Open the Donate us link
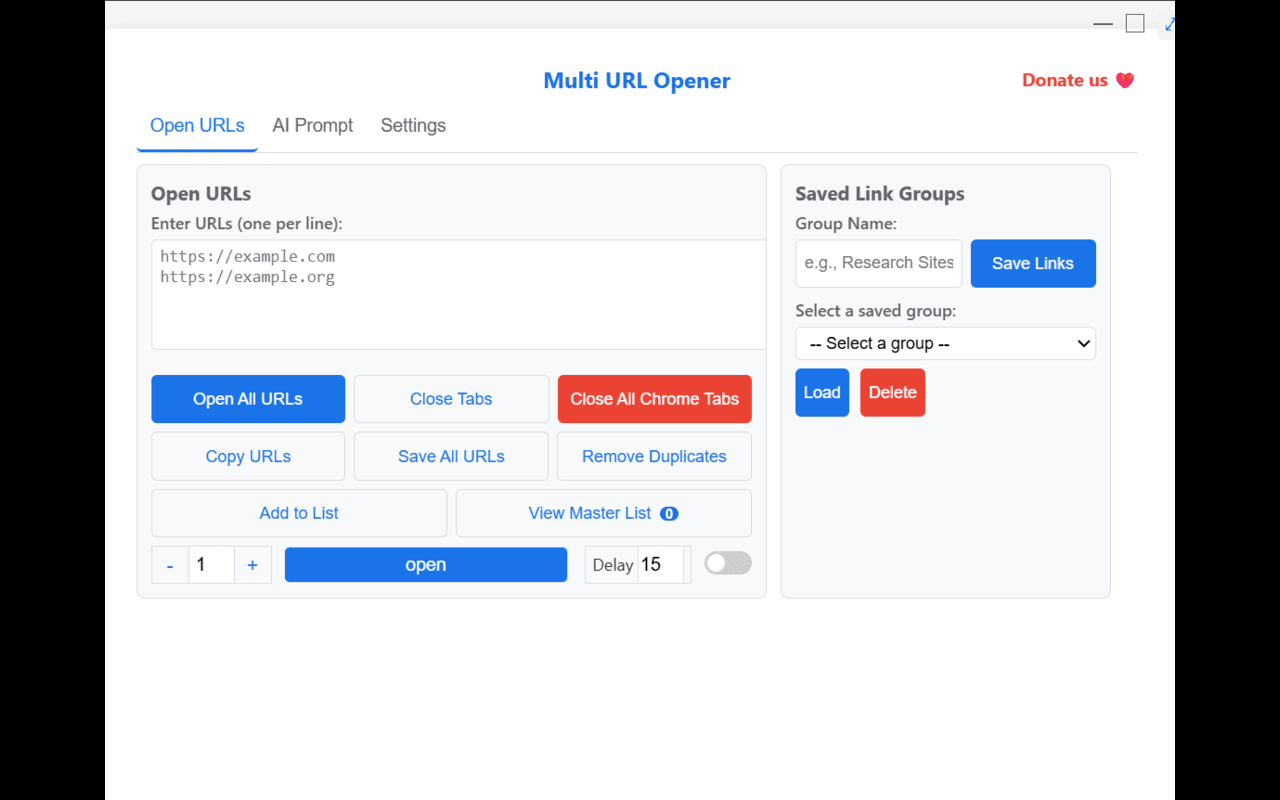The height and width of the screenshot is (800, 1280). (1064, 80)
